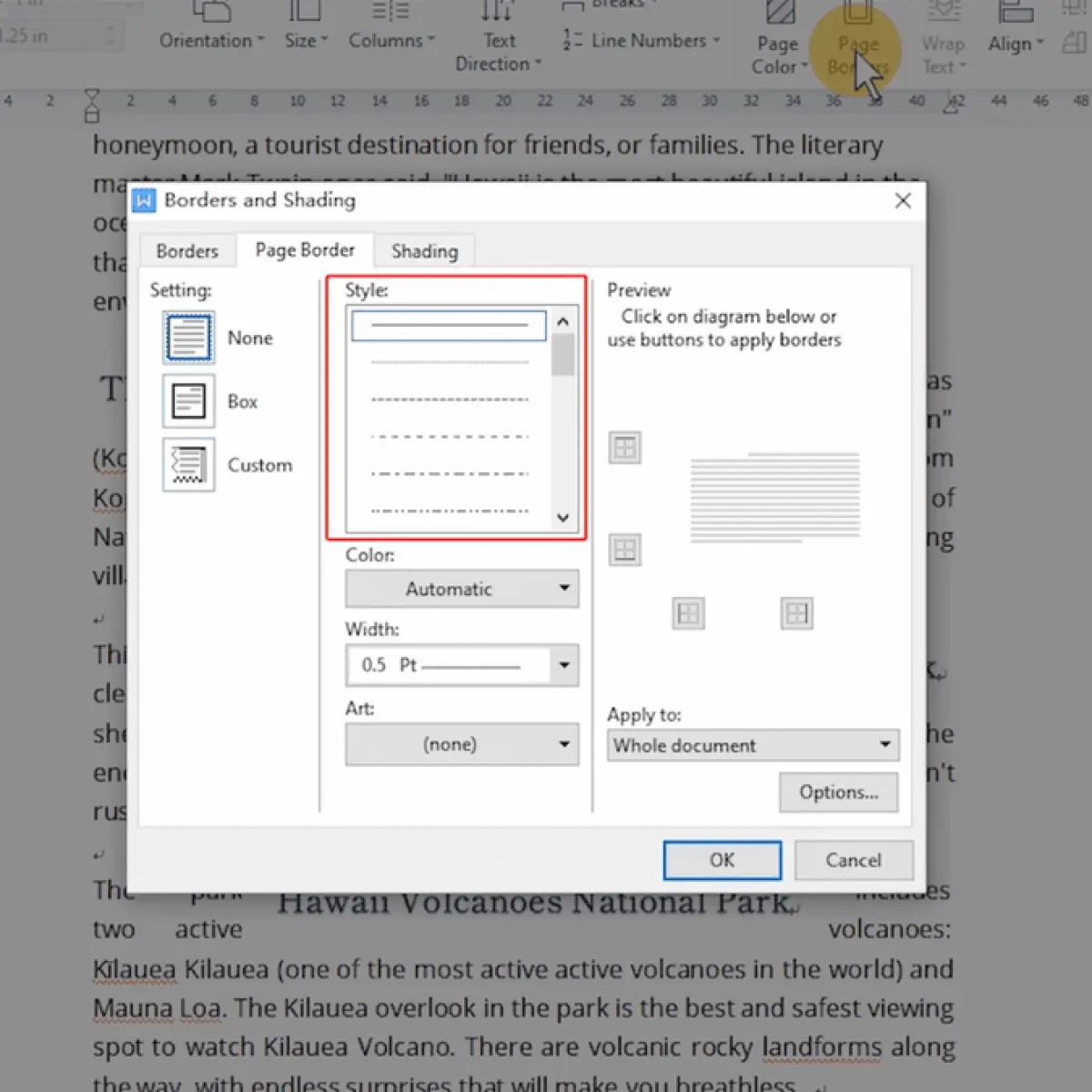Click the Options... button

click(839, 793)
